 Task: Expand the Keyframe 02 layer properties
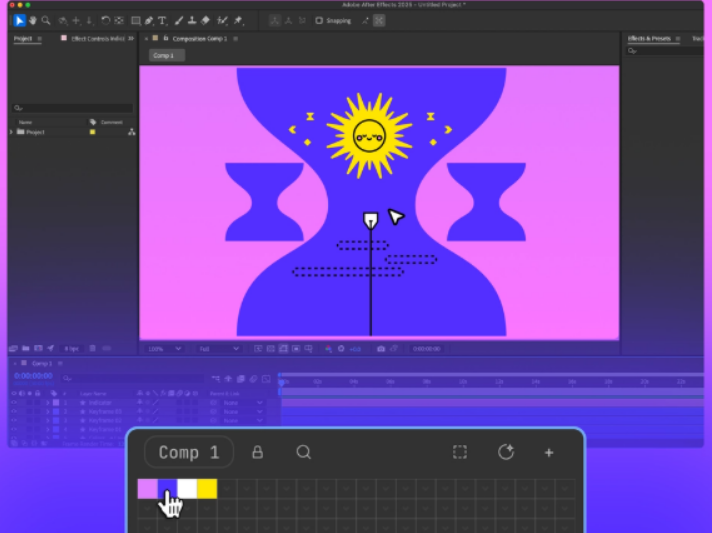pos(48,420)
